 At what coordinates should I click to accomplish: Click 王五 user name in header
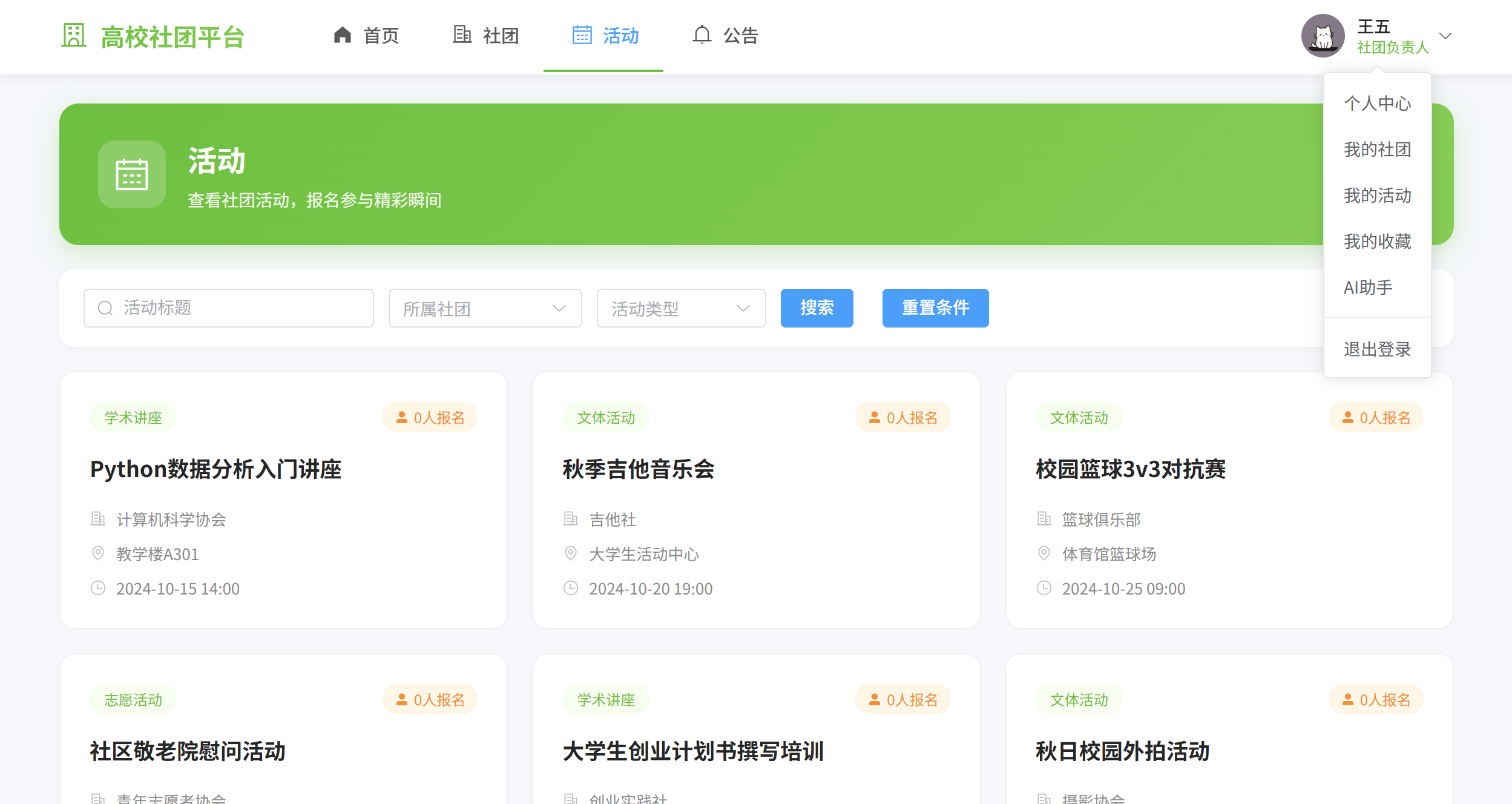pyautogui.click(x=1374, y=26)
